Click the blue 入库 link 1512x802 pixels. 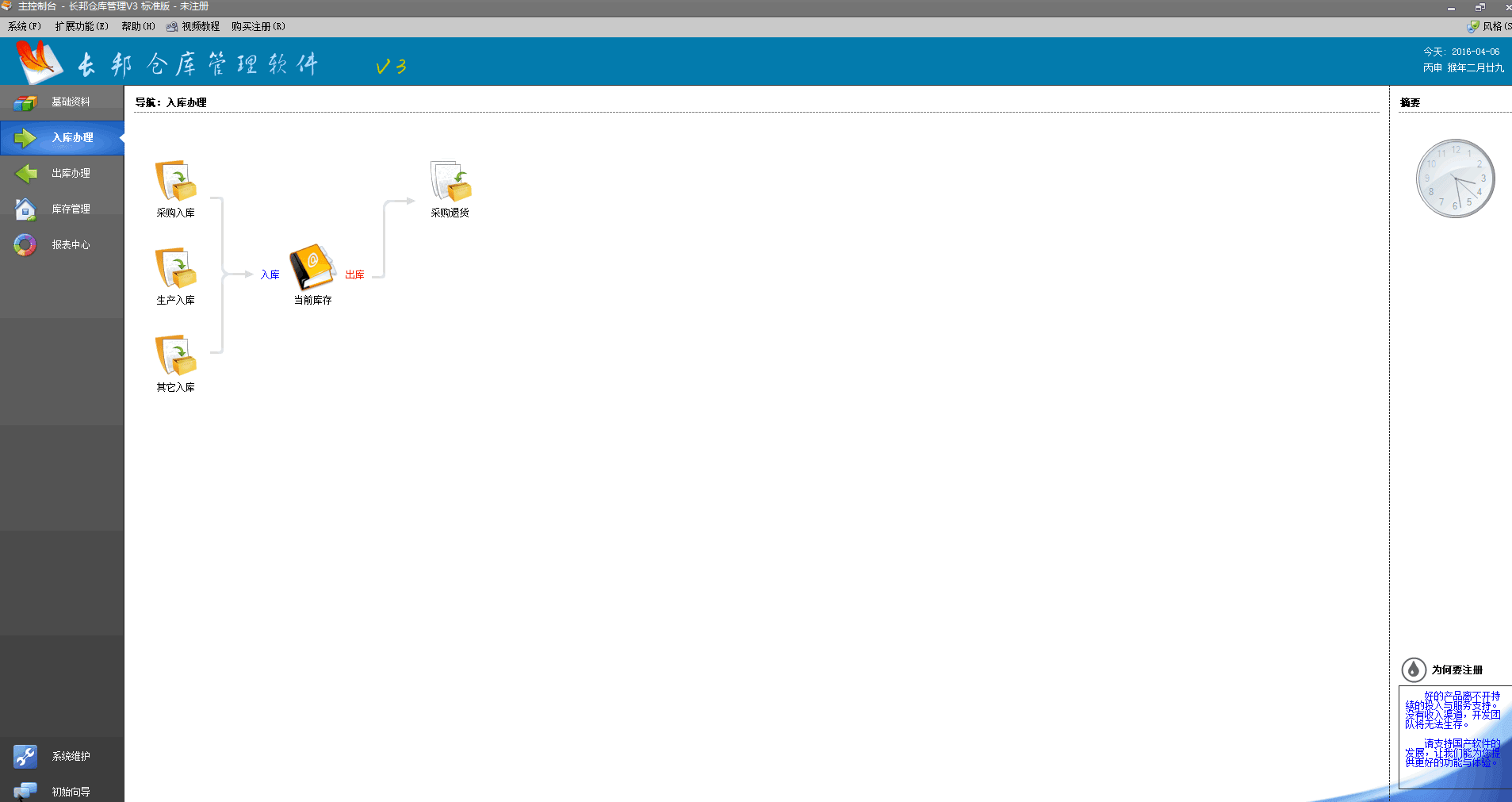[x=270, y=274]
